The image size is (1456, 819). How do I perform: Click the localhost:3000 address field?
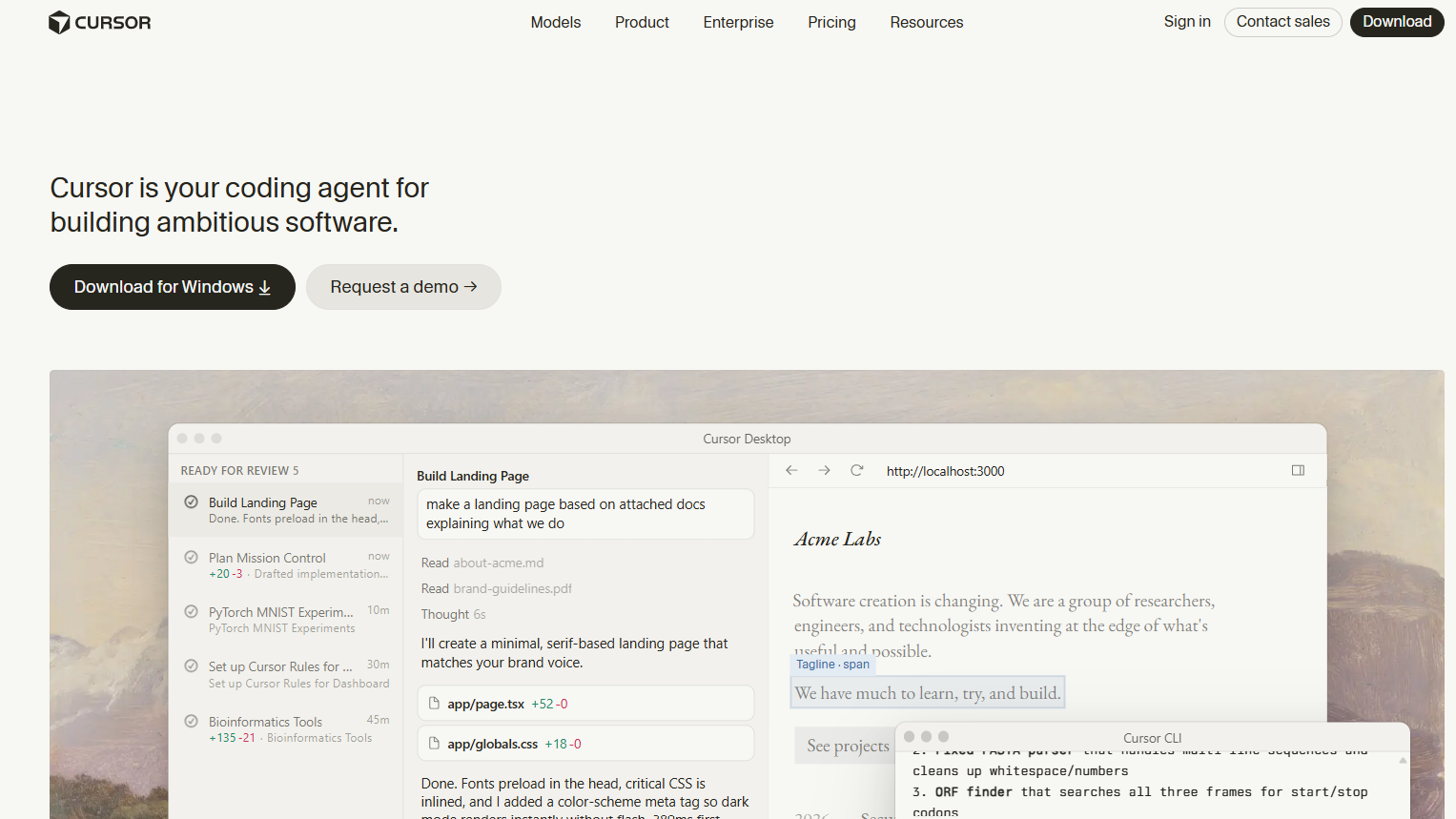coord(945,471)
